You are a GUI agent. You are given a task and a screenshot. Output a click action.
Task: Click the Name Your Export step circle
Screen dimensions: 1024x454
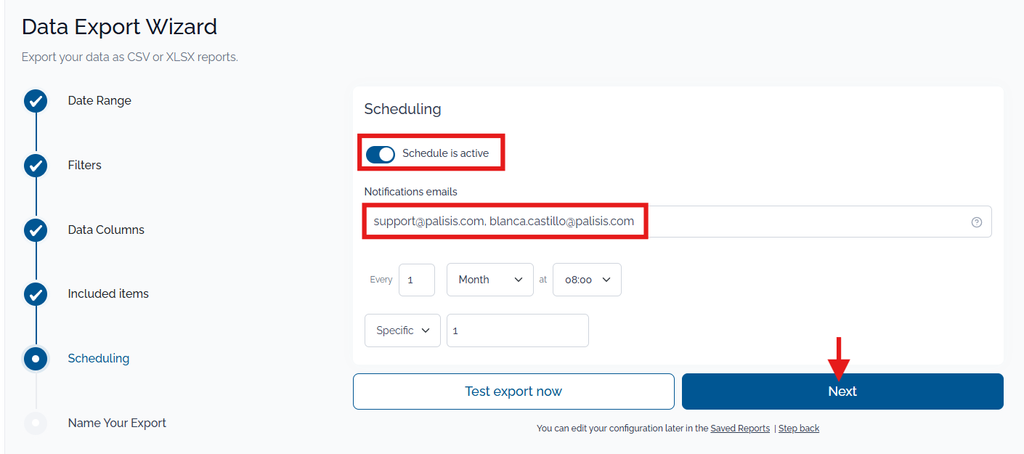36,423
